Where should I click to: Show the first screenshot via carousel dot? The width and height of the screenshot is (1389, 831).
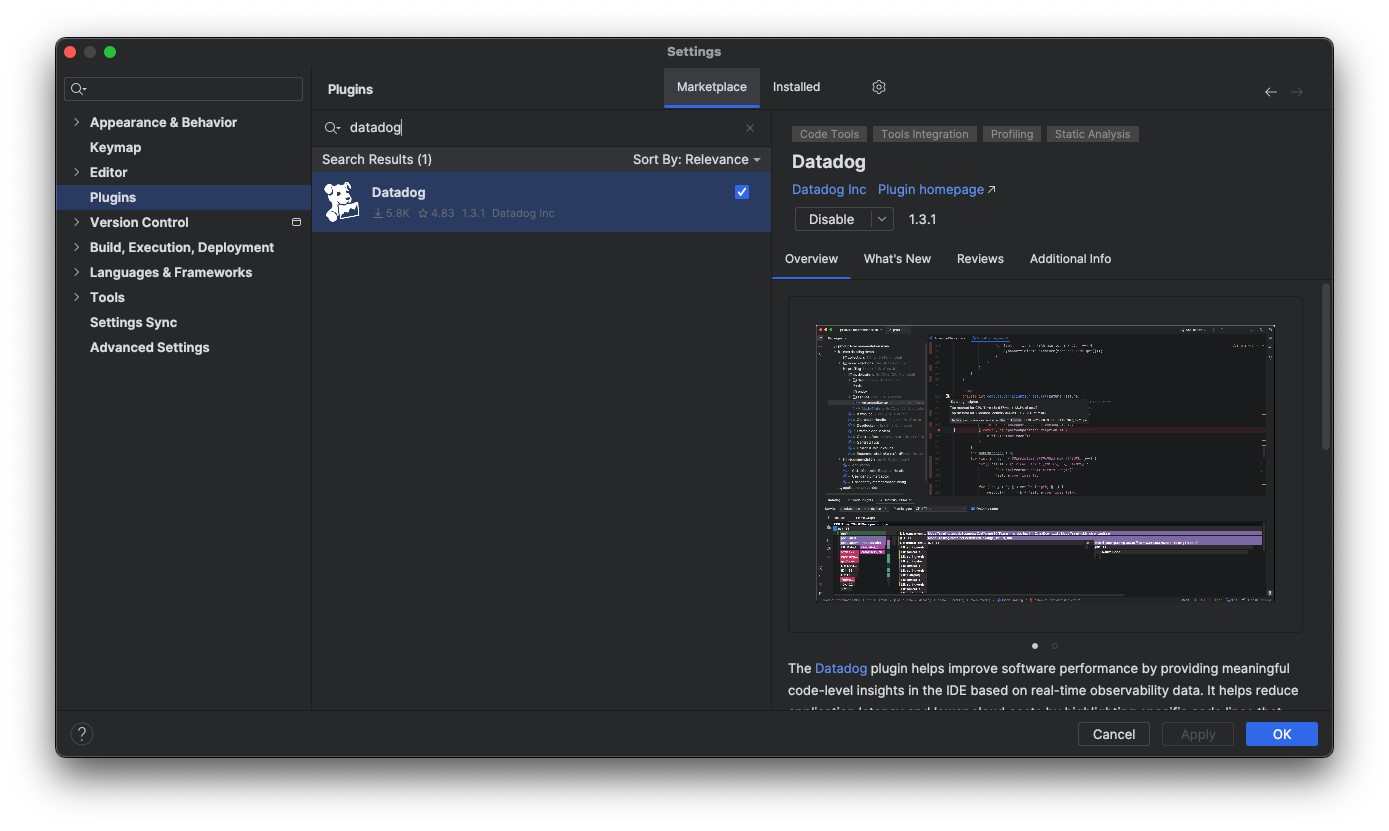1035,646
